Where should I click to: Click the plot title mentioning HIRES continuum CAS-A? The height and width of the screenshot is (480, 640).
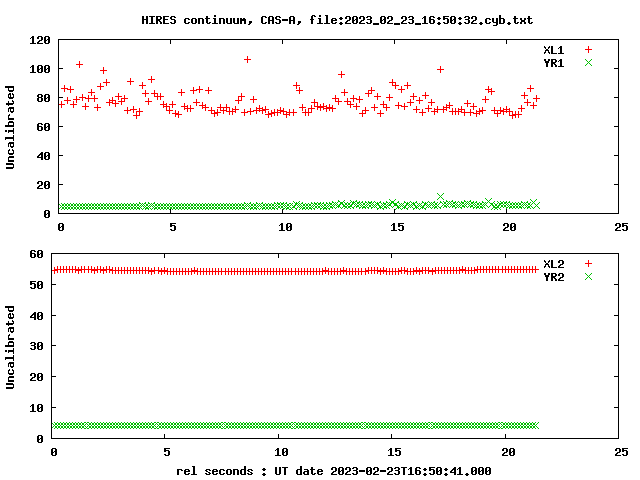[337, 20]
